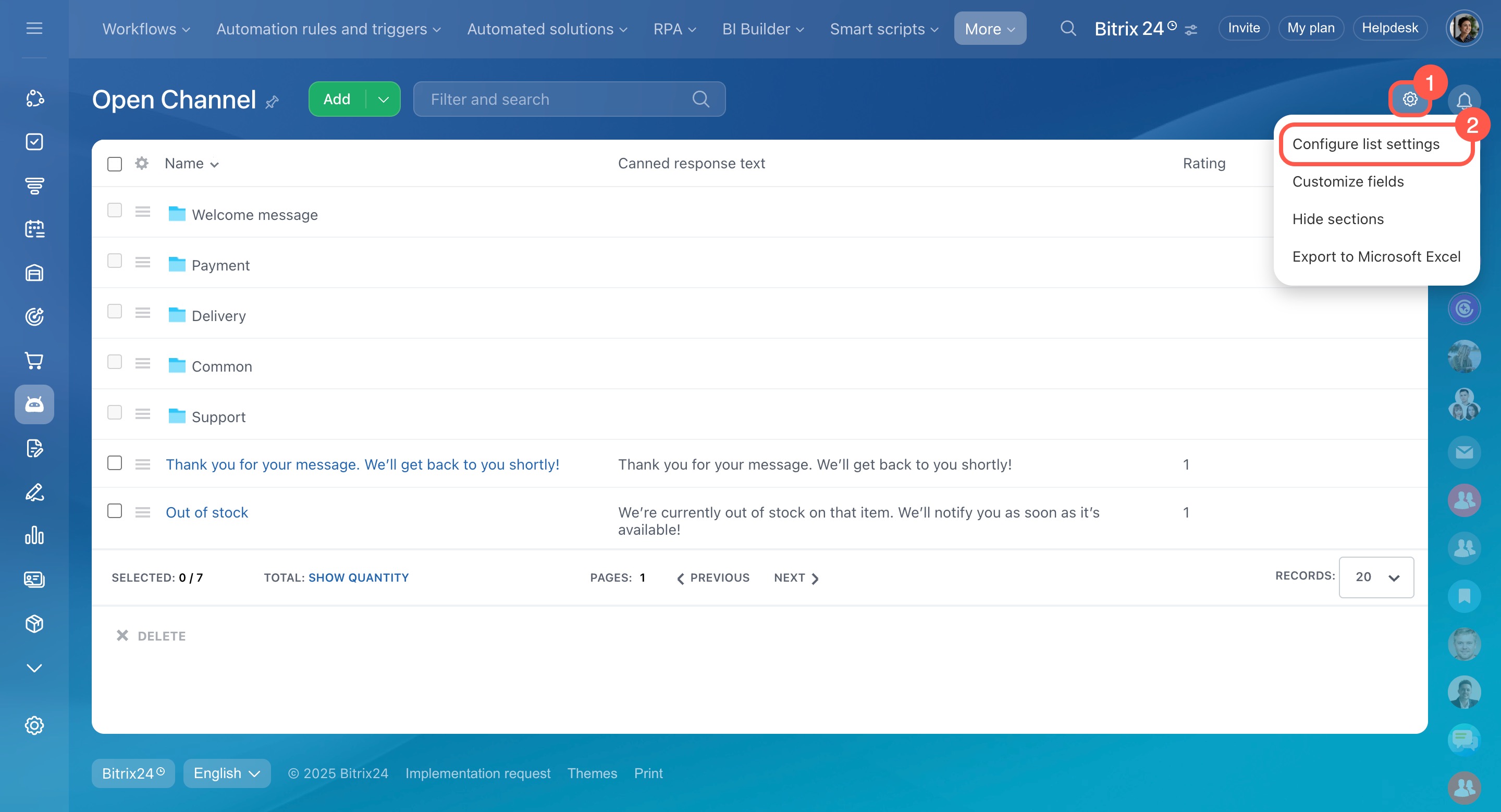Open the hamburger menu at top left

pyautogui.click(x=34, y=28)
